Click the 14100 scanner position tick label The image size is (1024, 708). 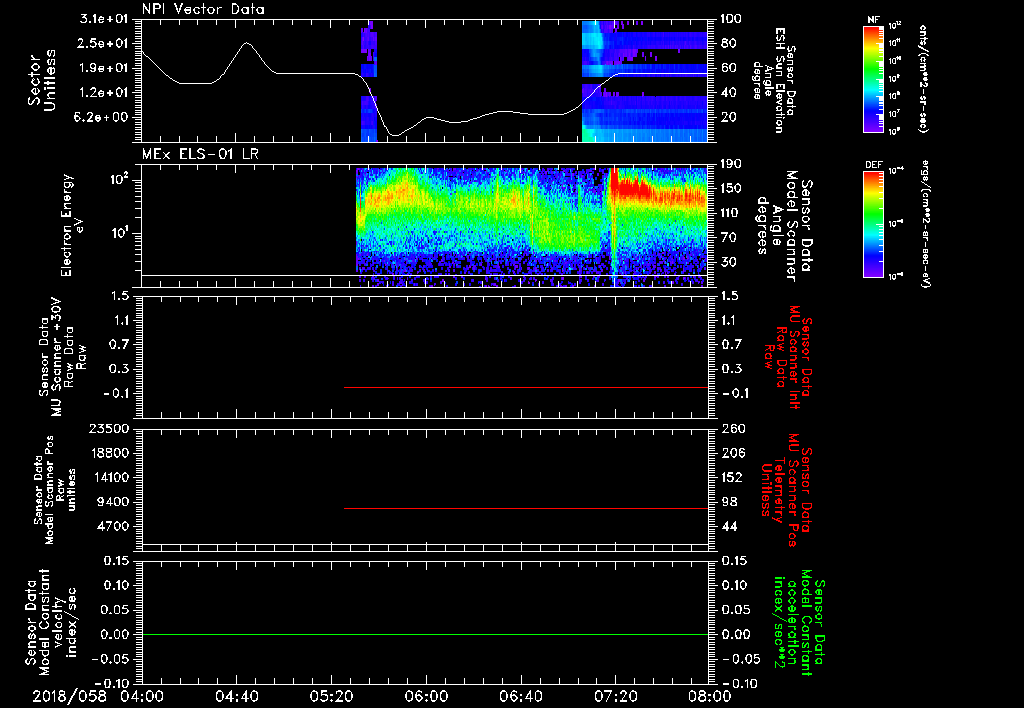click(110, 477)
